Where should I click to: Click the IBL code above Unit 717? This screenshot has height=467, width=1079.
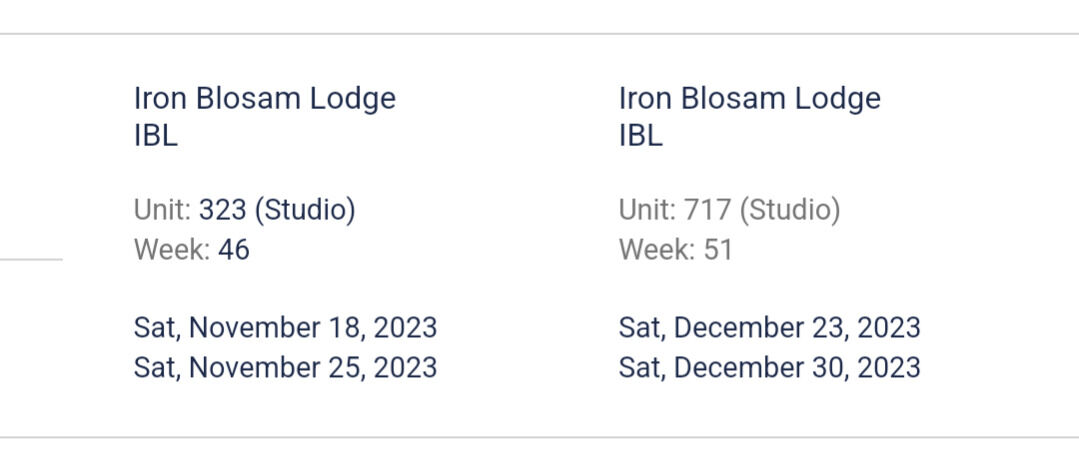(641, 136)
